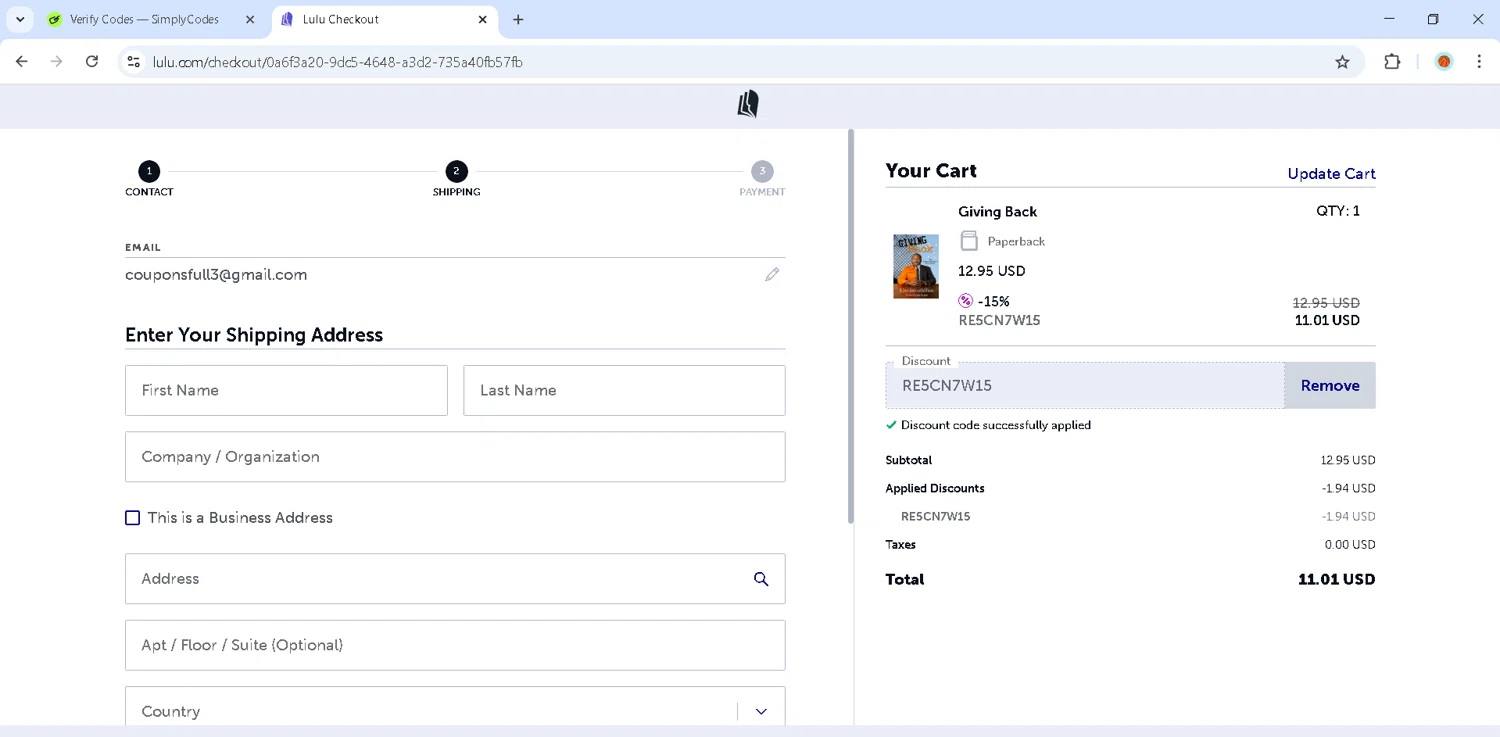Click the Update Cart link
Image resolution: width=1500 pixels, height=737 pixels.
[x=1331, y=174]
